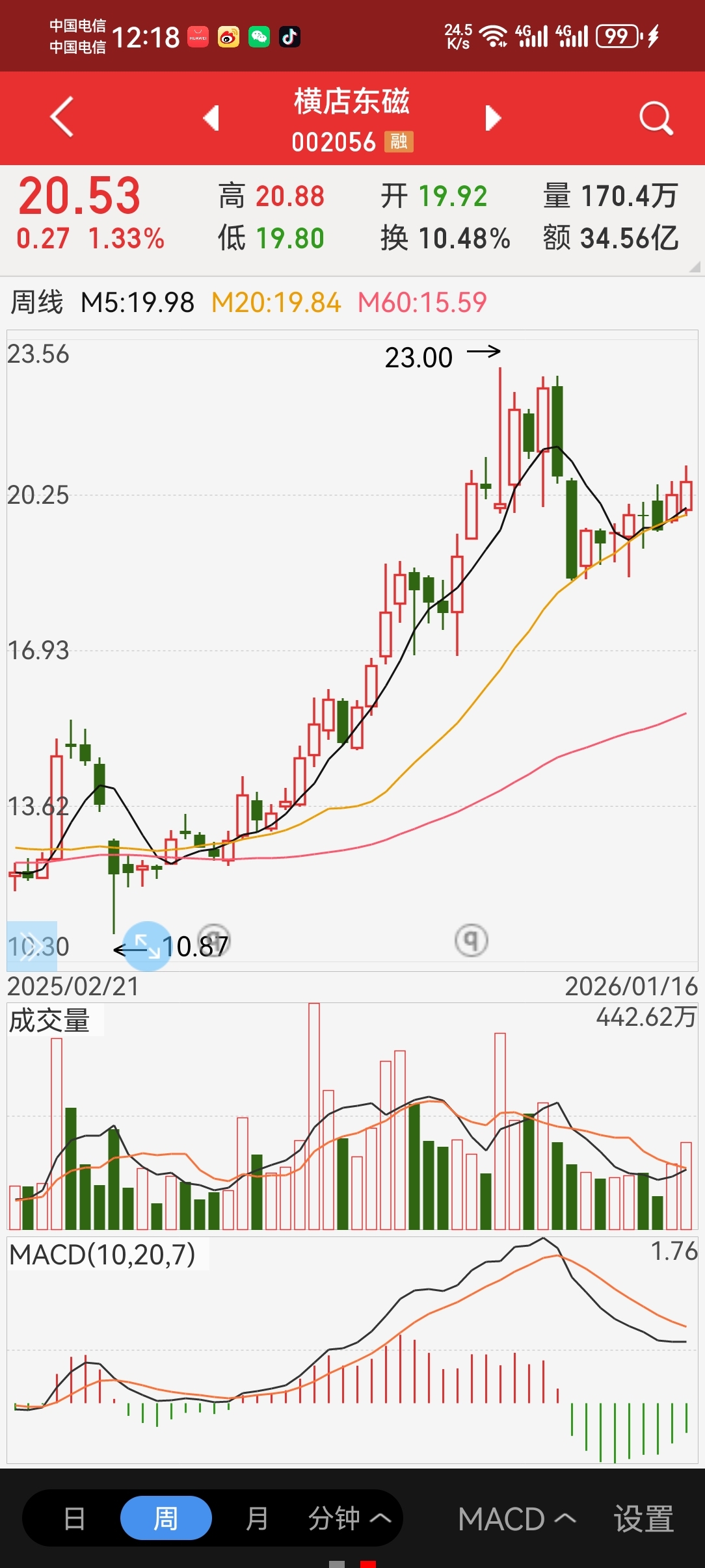Tap the 周线 period label
The width and height of the screenshot is (705, 1568).
pyautogui.click(x=37, y=302)
